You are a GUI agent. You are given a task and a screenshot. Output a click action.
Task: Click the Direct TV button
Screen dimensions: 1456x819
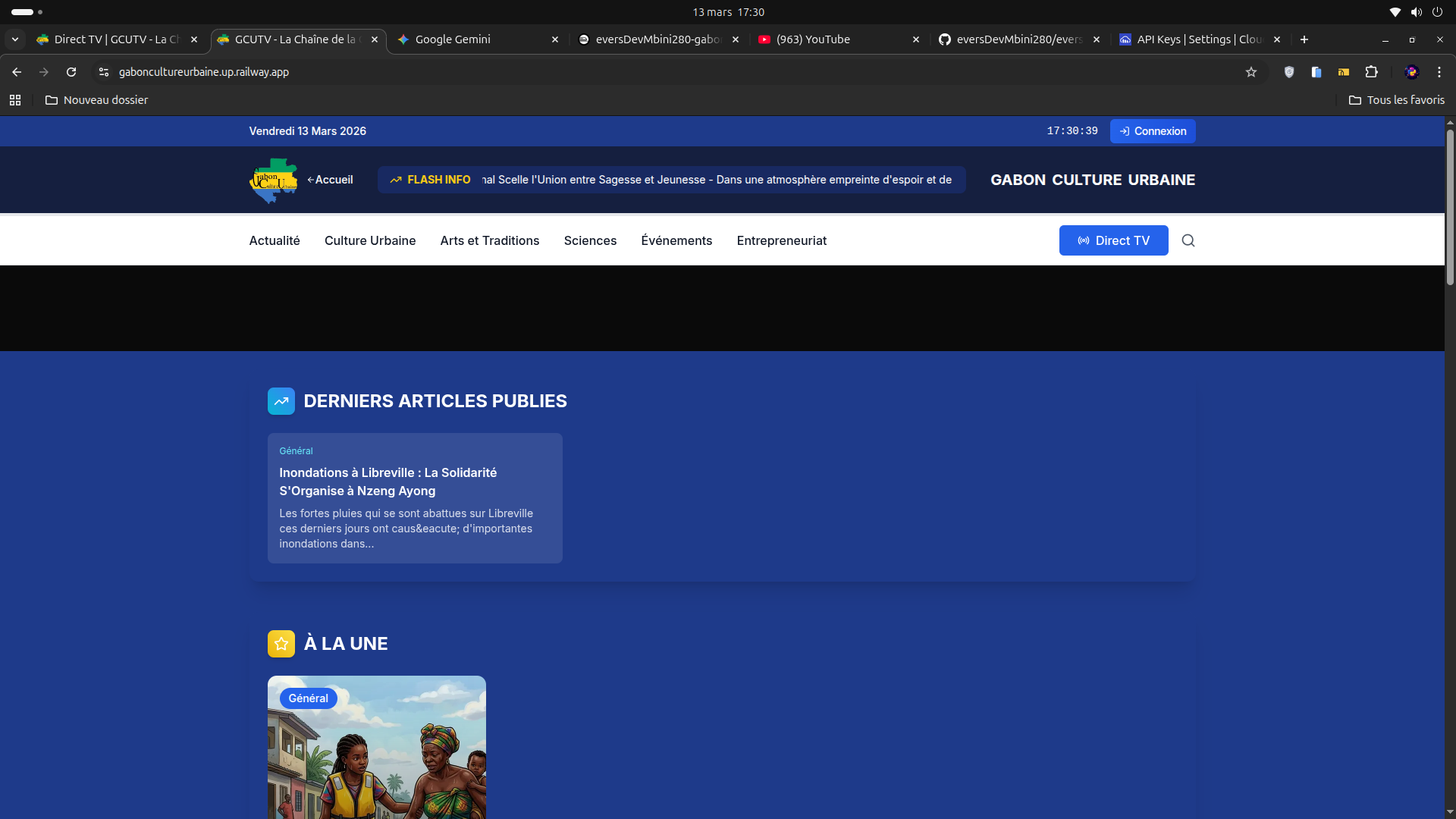[x=1113, y=240]
